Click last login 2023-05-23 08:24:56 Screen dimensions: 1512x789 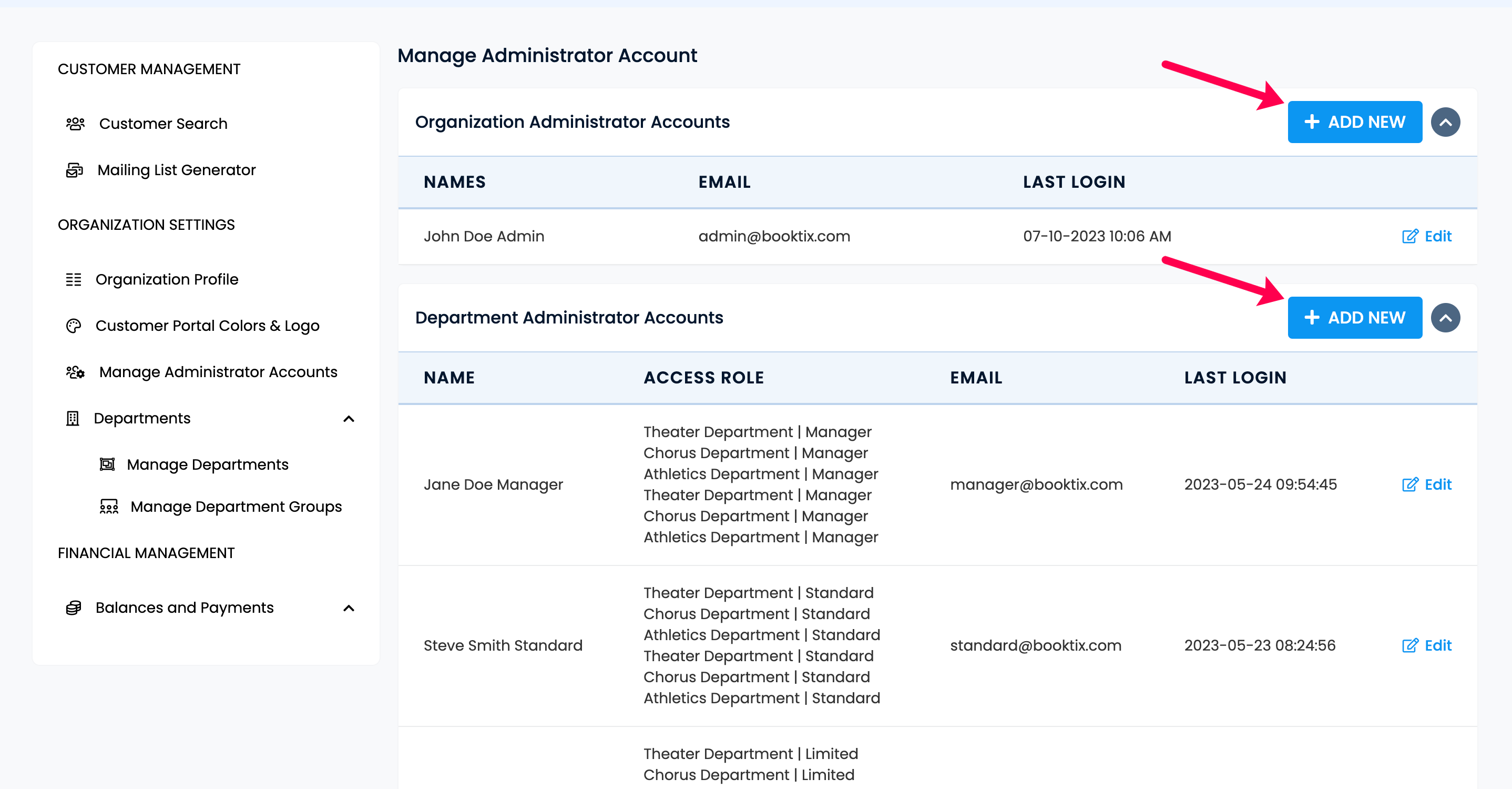point(1260,646)
